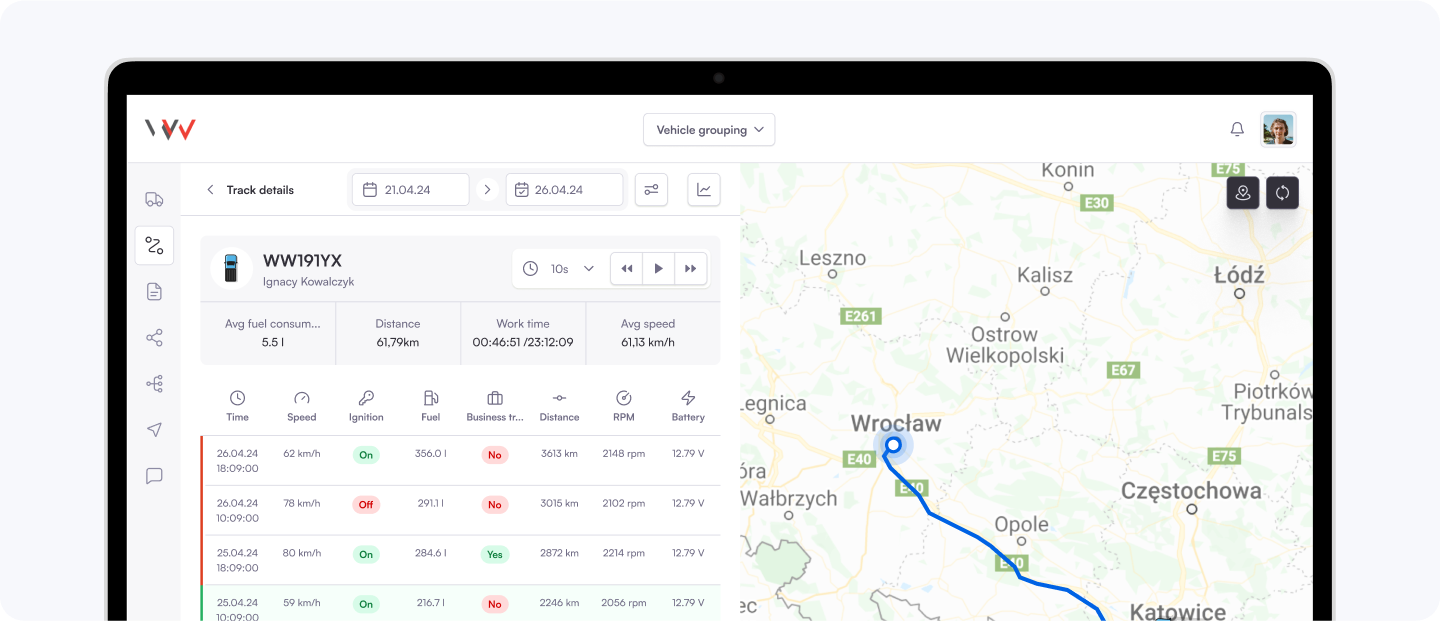
Task: Open the share sidebar icon
Action: coord(154,338)
